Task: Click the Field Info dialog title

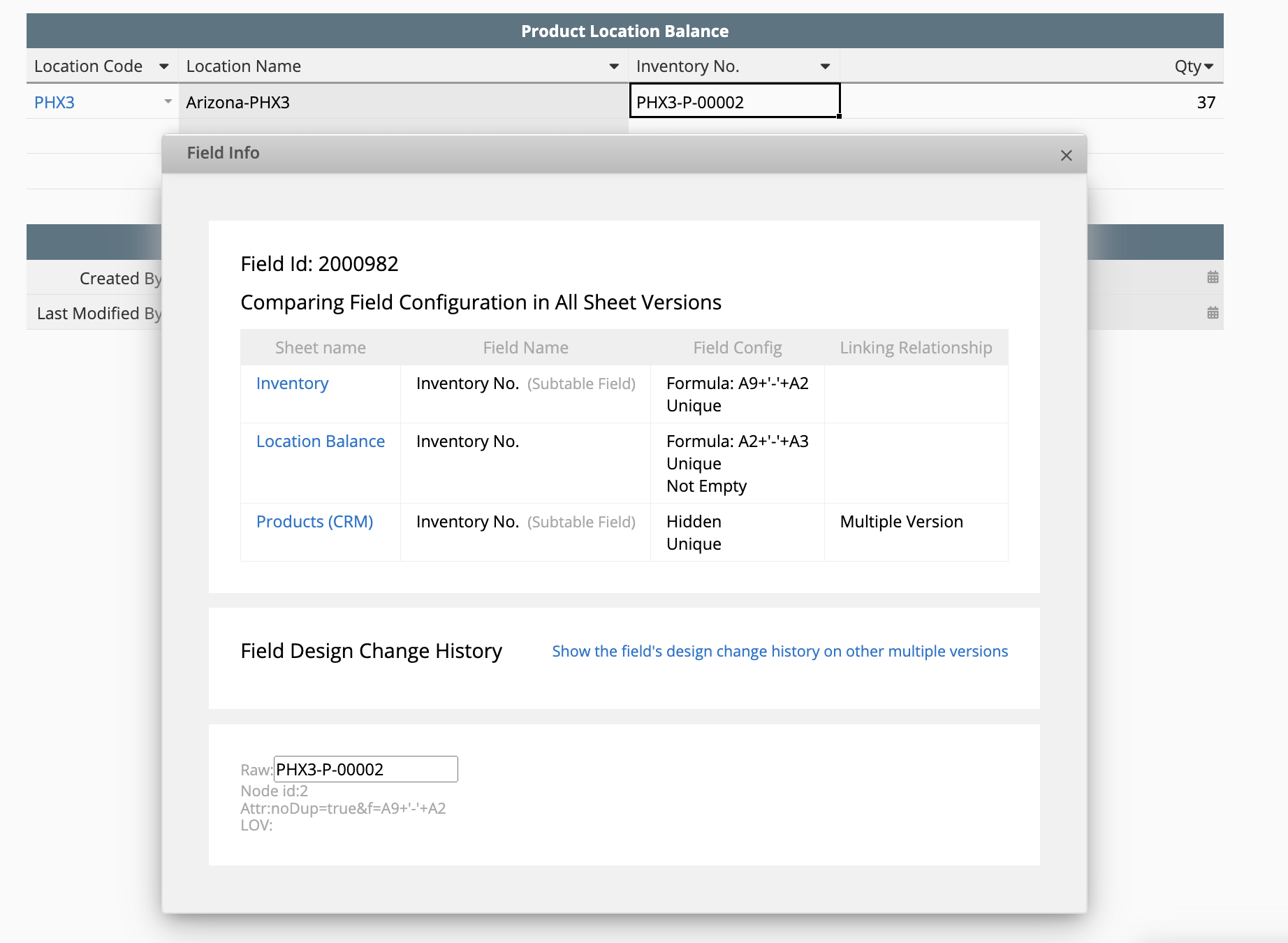Action: pos(223,153)
